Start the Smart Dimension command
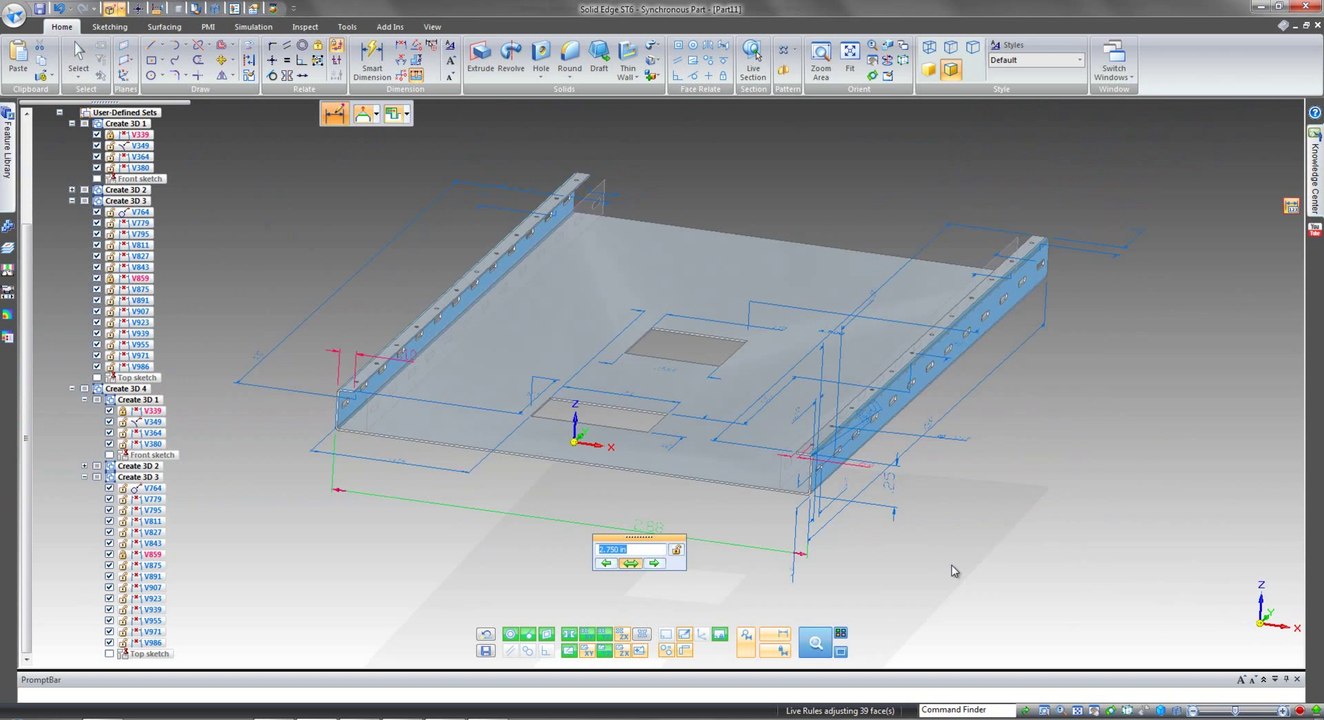The image size is (1324, 720). tap(372, 61)
